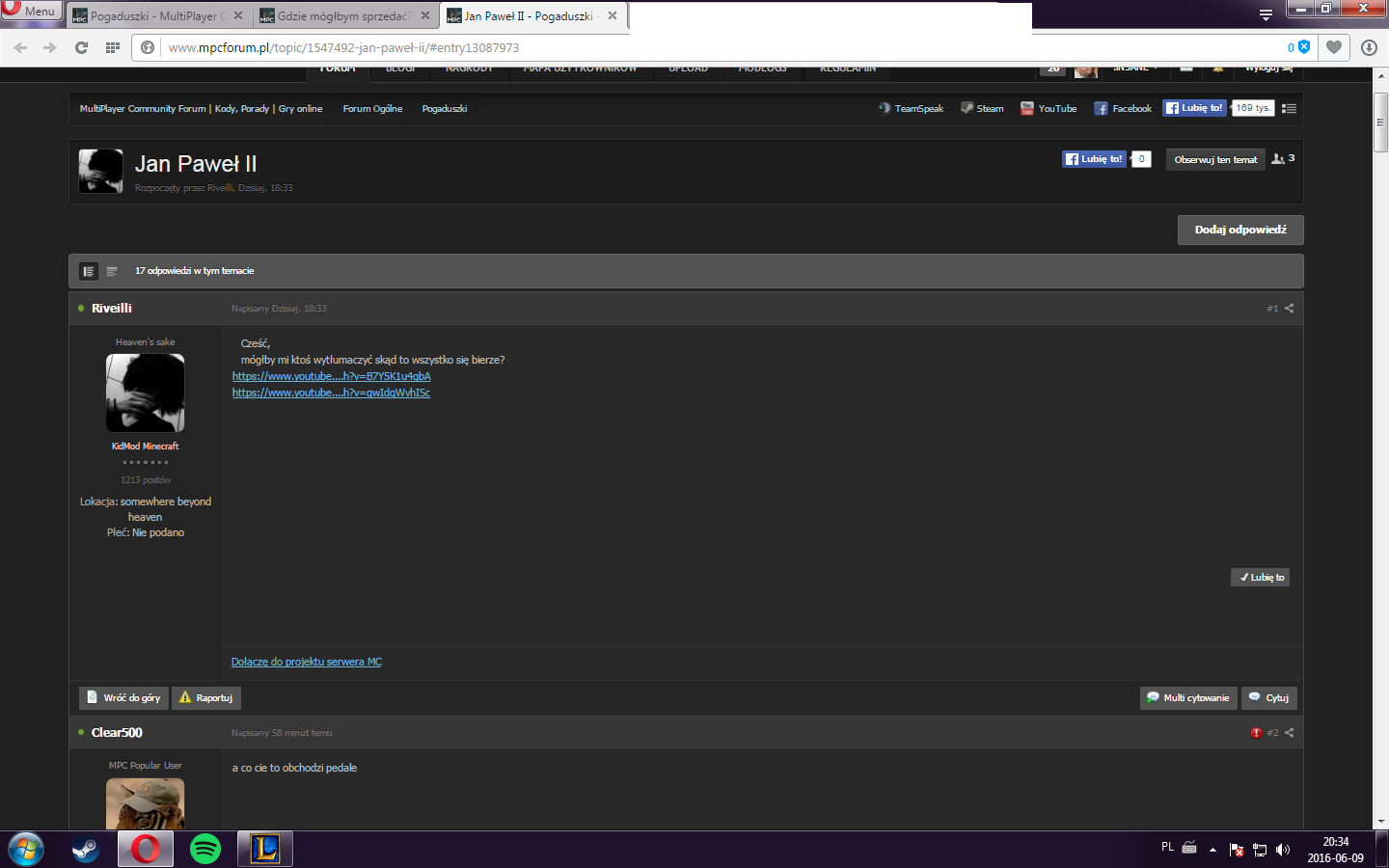Click Wróć do góry button
Image resolution: width=1389 pixels, height=868 pixels.
click(x=123, y=698)
